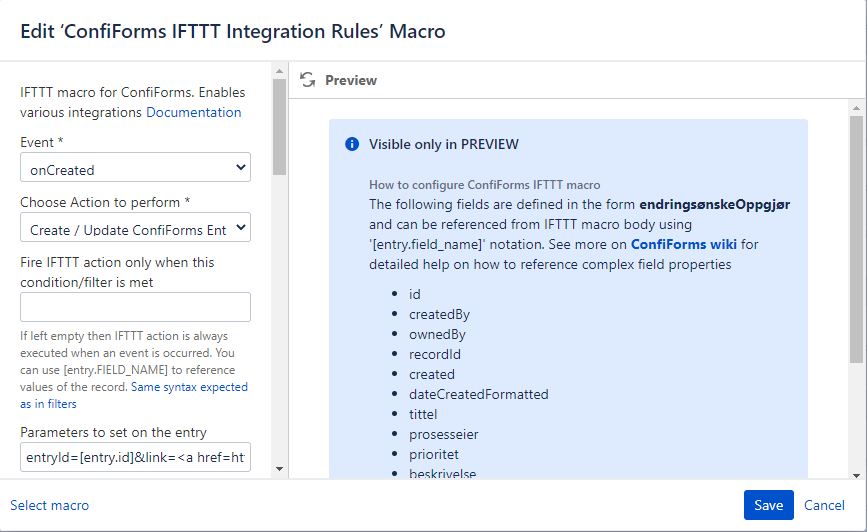Click the blue info icon beside Visible only in PREVIEW
Screen dimensions: 867x532
[x=352, y=144]
